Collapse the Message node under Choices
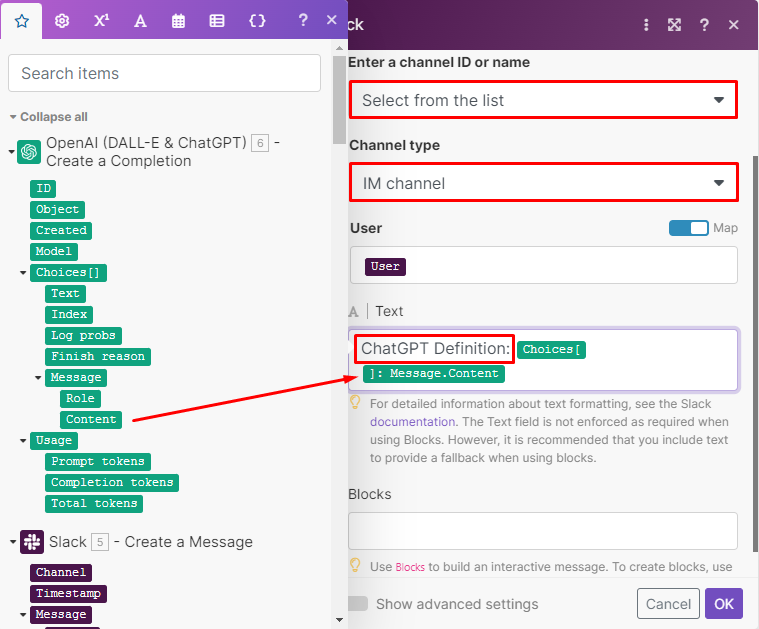759x629 pixels. (38, 378)
